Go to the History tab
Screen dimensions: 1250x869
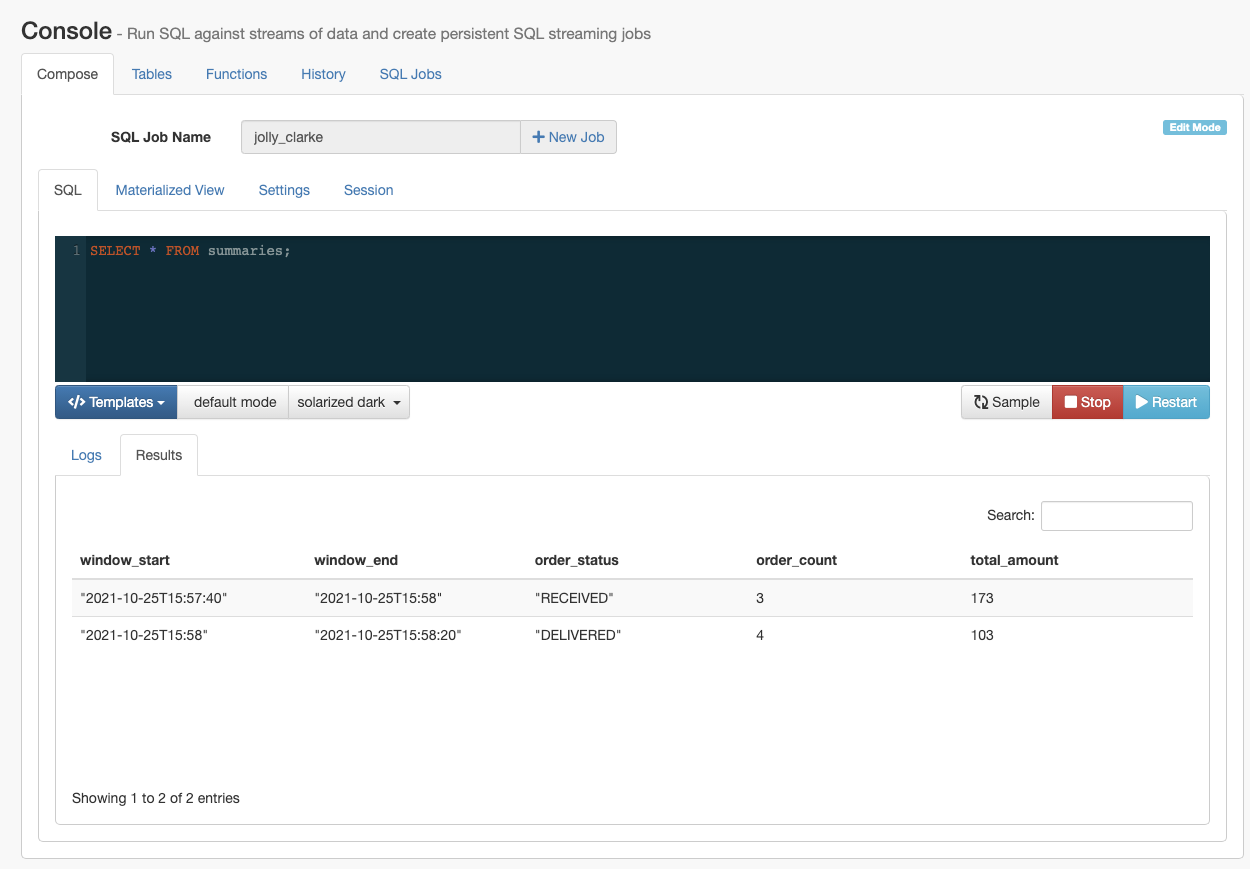[323, 74]
